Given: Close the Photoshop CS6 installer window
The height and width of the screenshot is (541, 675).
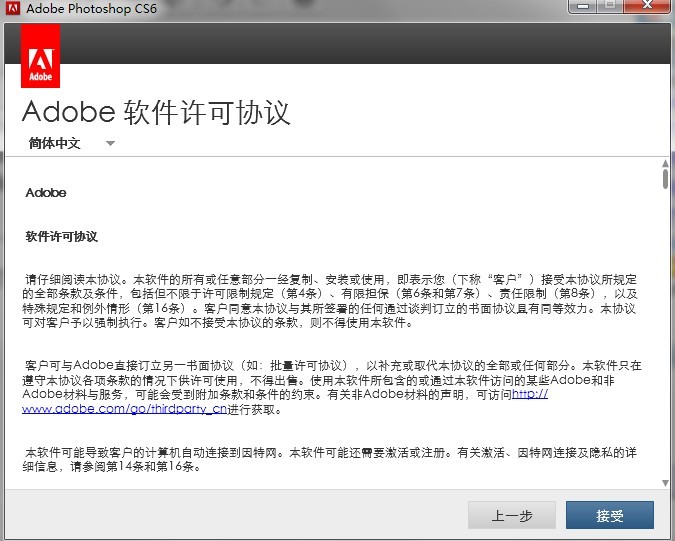Looking at the screenshot, I should (x=647, y=6).
